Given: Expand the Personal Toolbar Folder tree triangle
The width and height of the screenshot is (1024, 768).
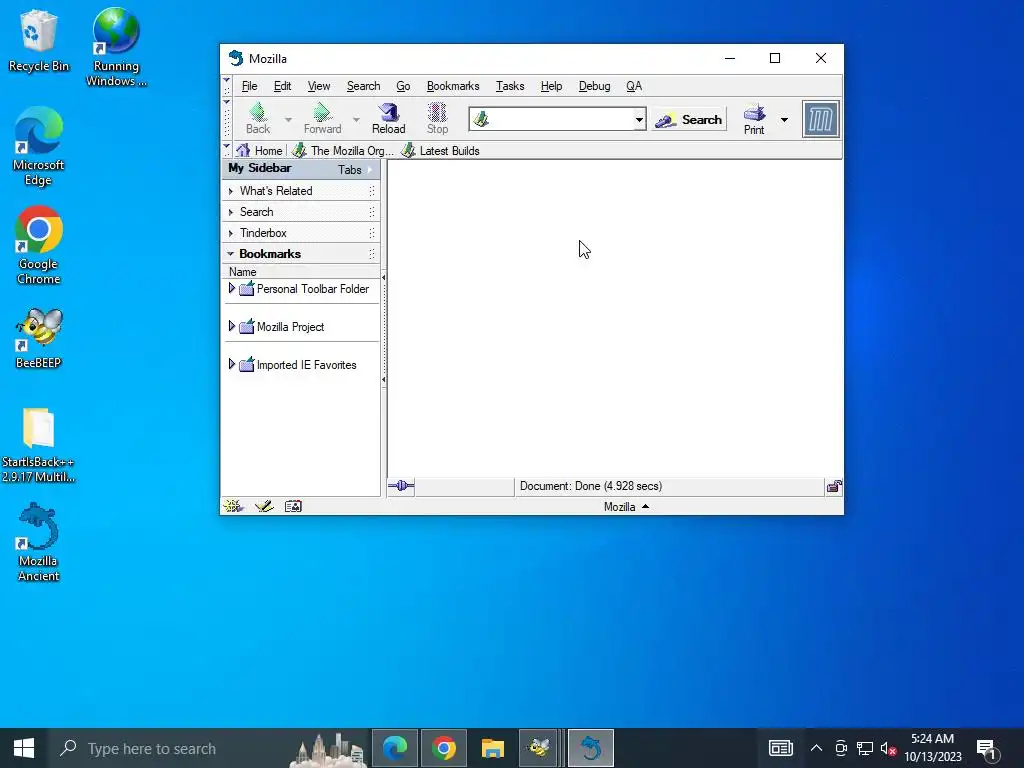Looking at the screenshot, I should [x=231, y=288].
